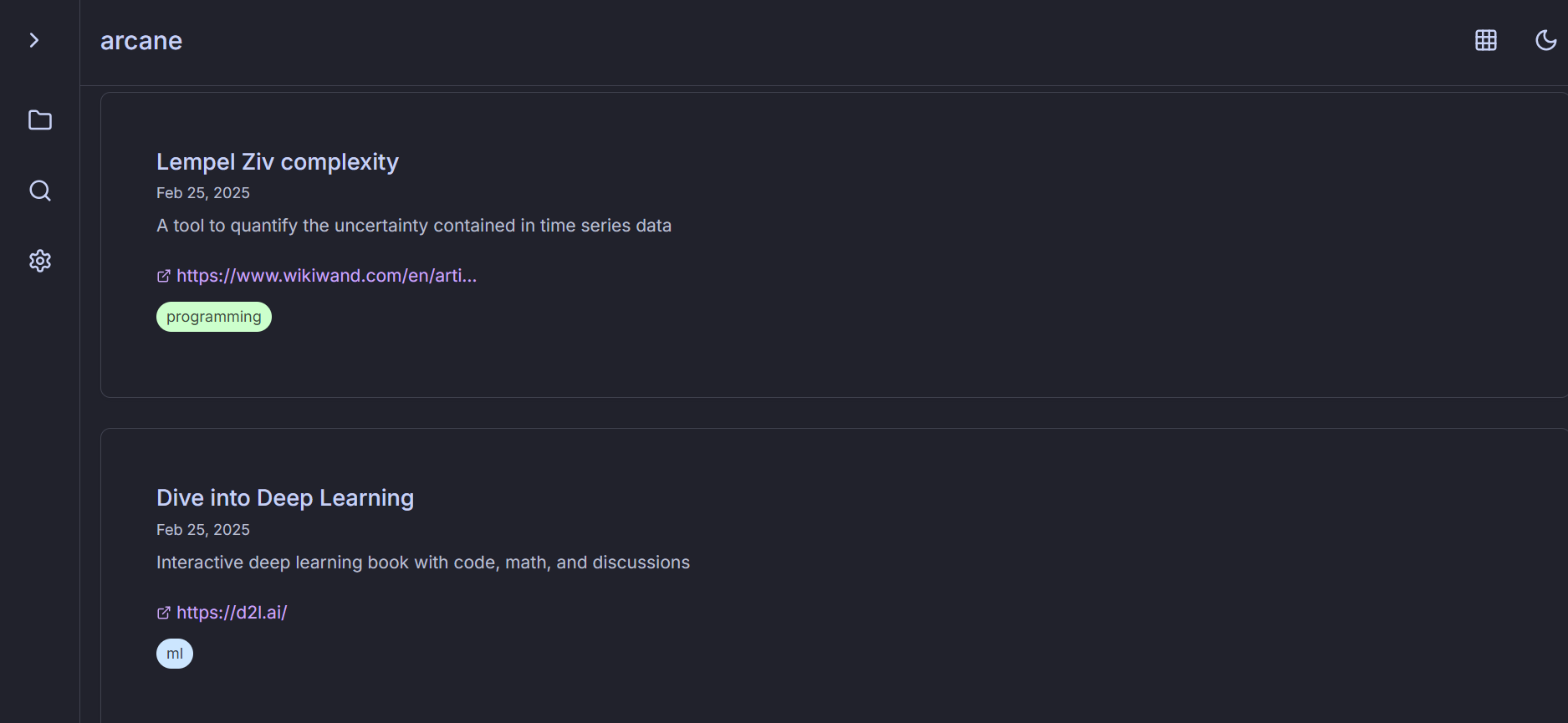
Task: Click external link icon beside wikiwand URL
Action: coord(164,276)
